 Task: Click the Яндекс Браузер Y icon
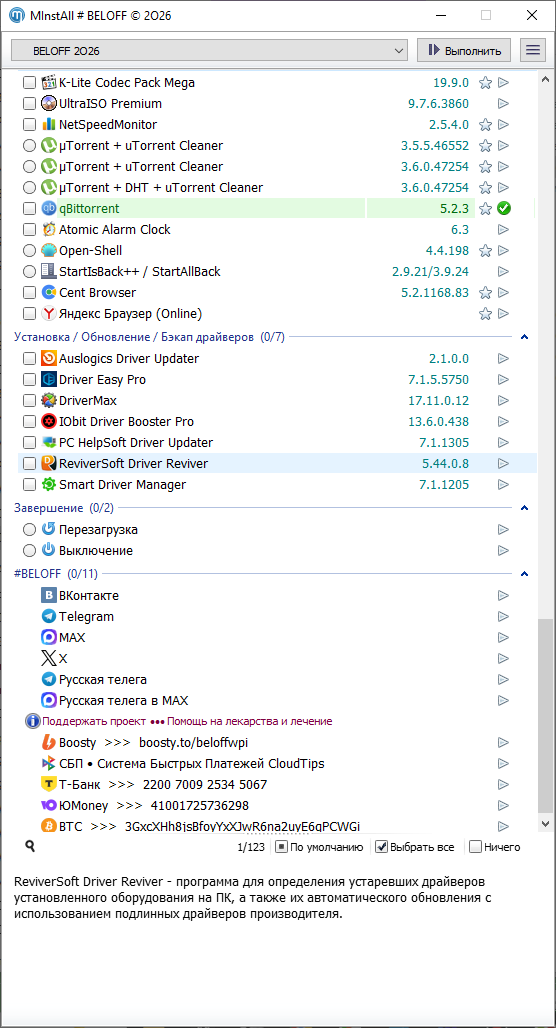[49, 313]
